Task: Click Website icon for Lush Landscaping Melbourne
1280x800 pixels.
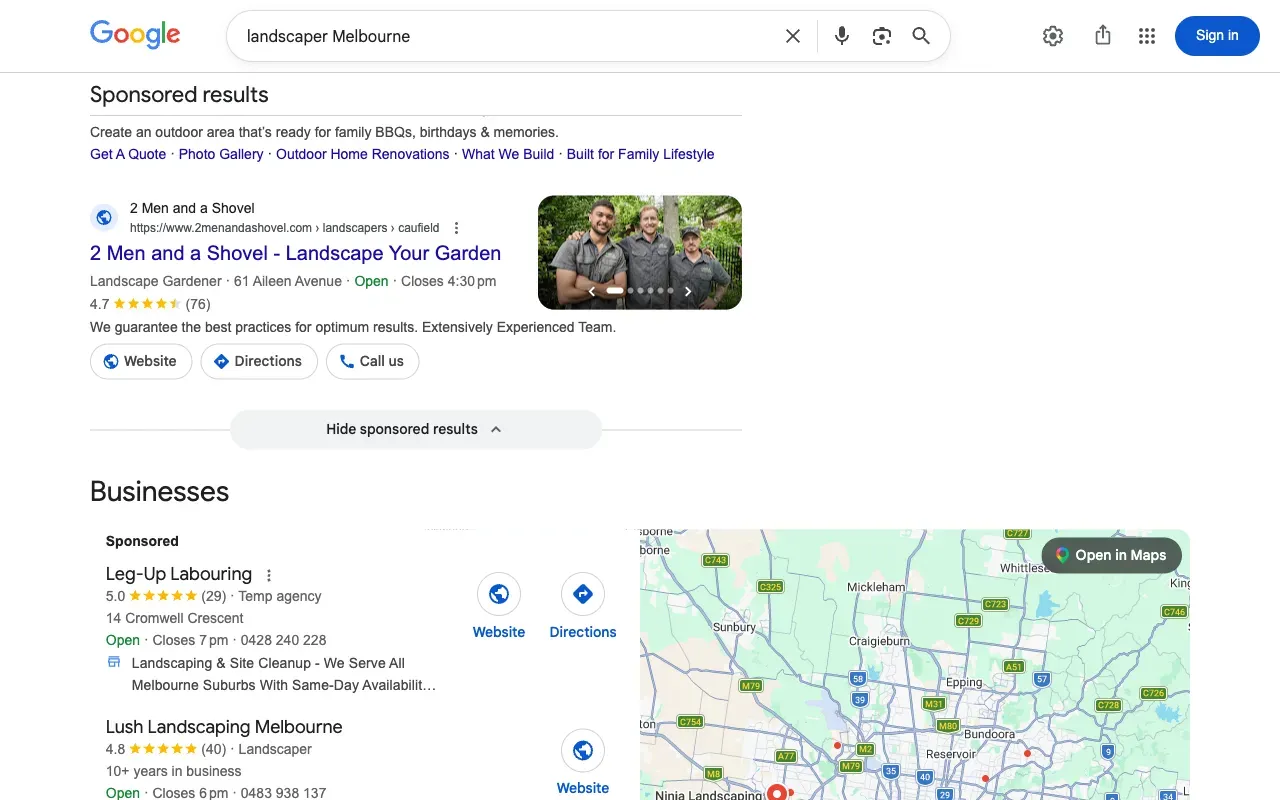Action: coord(583,751)
